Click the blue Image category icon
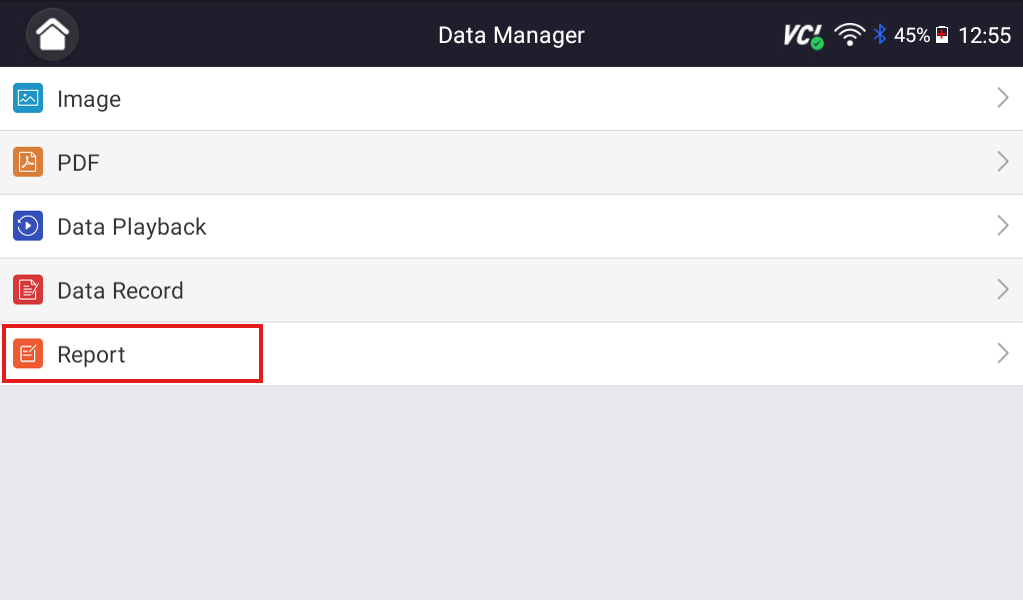 click(28, 98)
